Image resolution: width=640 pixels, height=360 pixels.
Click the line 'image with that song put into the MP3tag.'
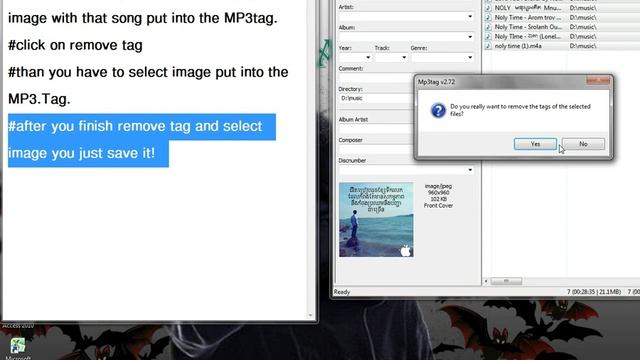click(x=143, y=18)
